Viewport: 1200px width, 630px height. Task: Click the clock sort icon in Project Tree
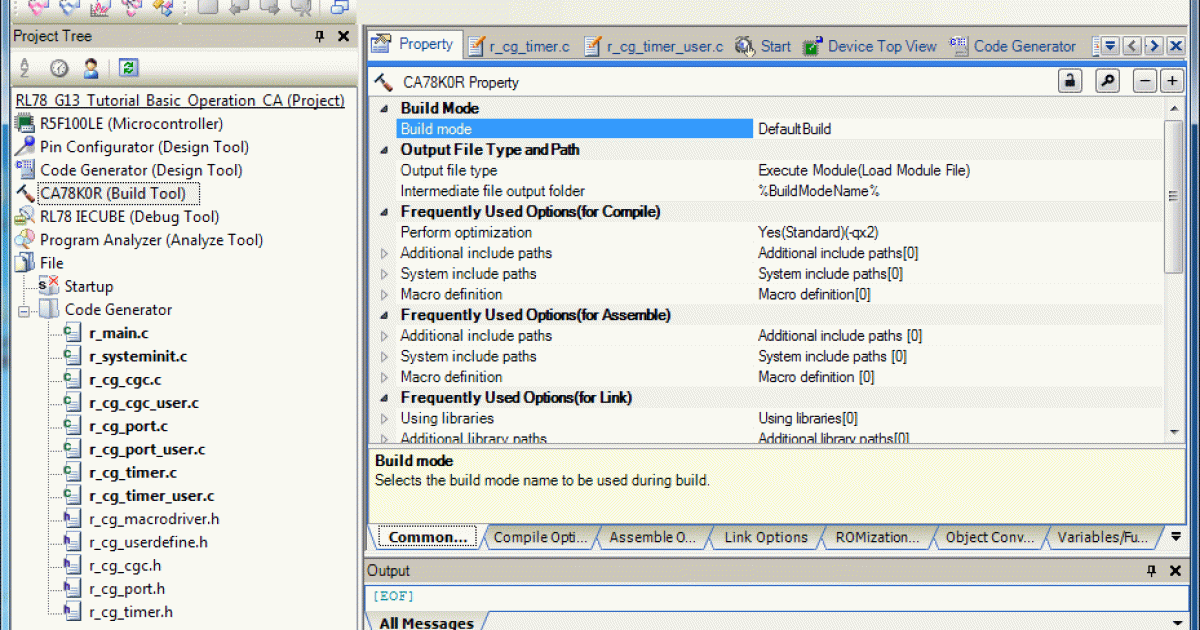(58, 68)
